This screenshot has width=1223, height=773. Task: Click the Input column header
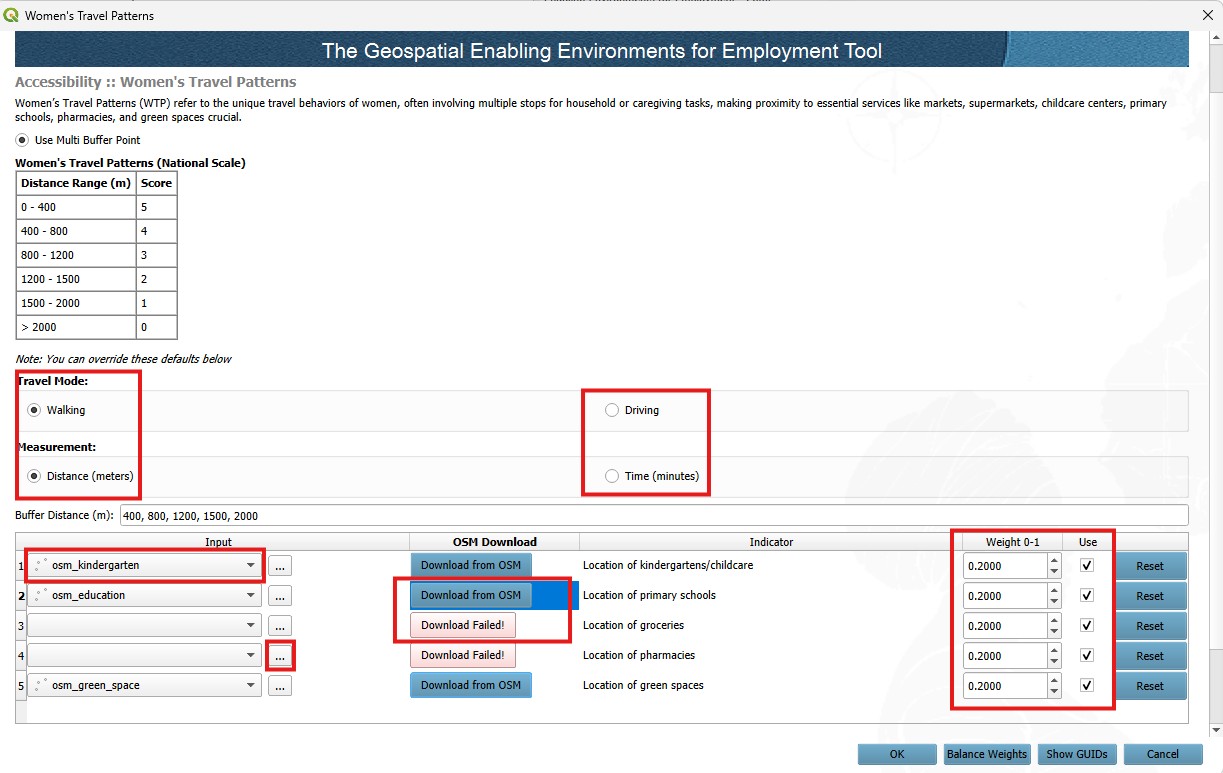coord(218,542)
